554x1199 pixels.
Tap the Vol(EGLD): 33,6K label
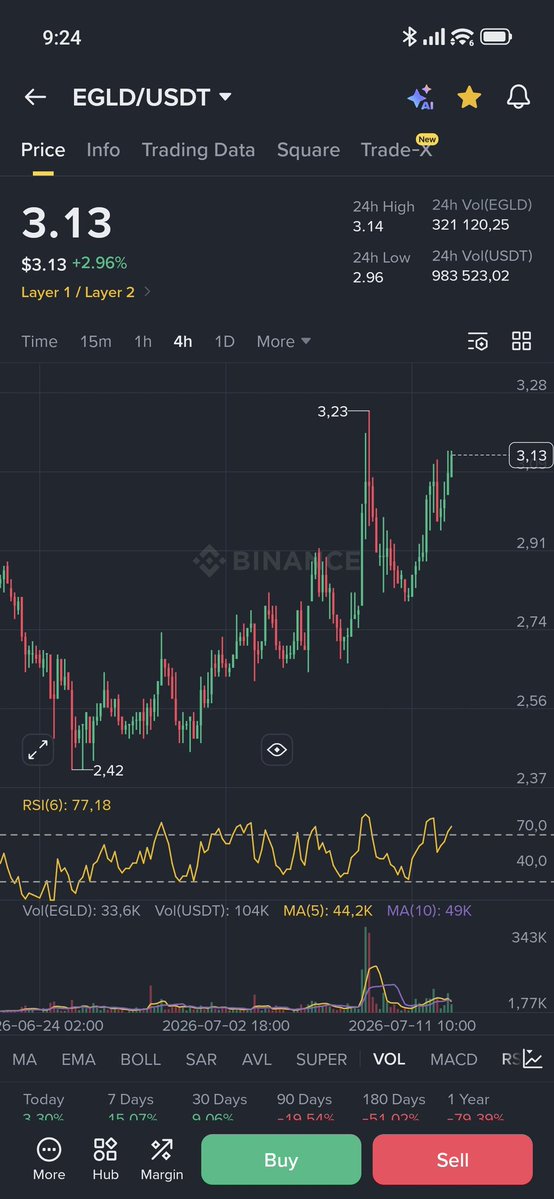pyautogui.click(x=81, y=911)
